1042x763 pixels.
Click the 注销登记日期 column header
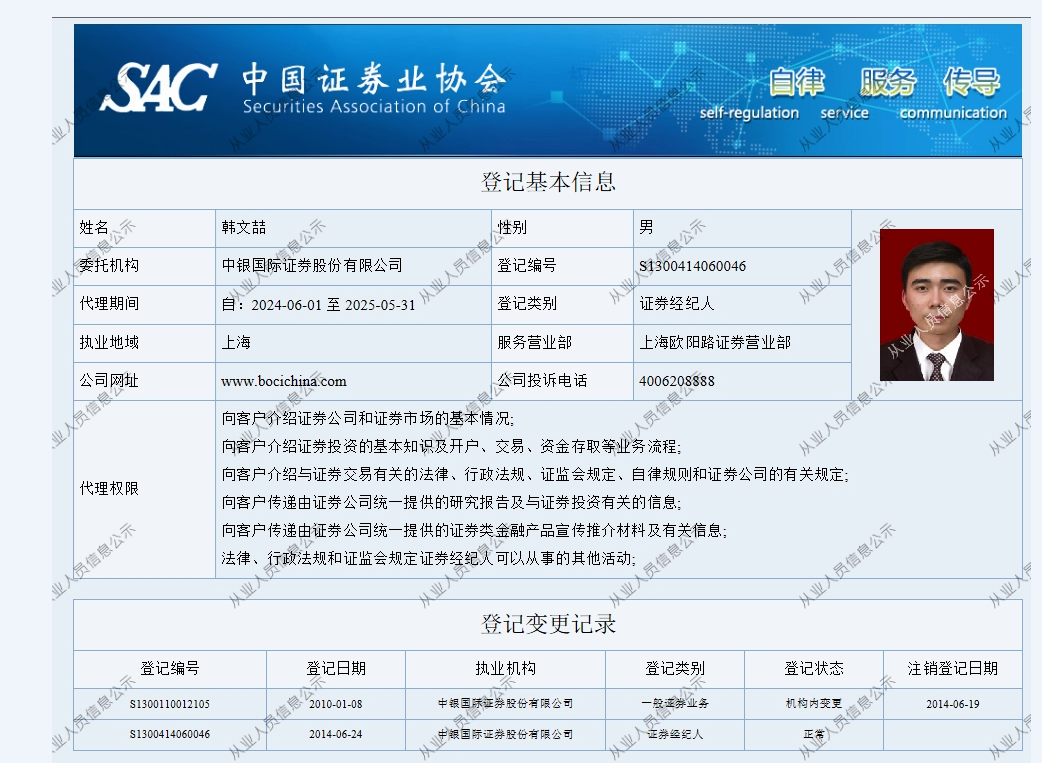click(952, 668)
